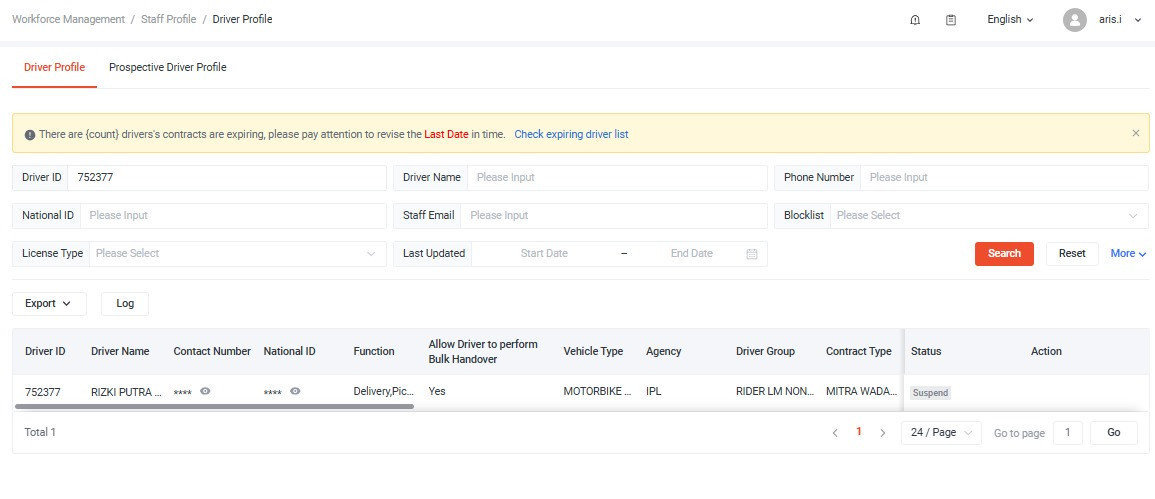Open the English language dropdown
The image size is (1155, 499).
1010,20
